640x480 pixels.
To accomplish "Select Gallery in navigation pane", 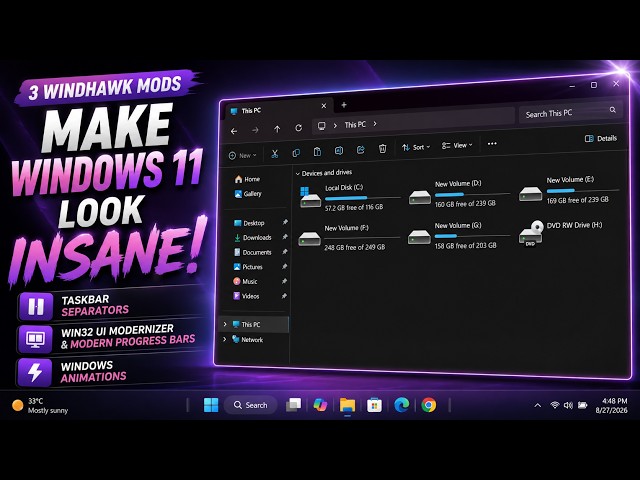I will (248, 193).
